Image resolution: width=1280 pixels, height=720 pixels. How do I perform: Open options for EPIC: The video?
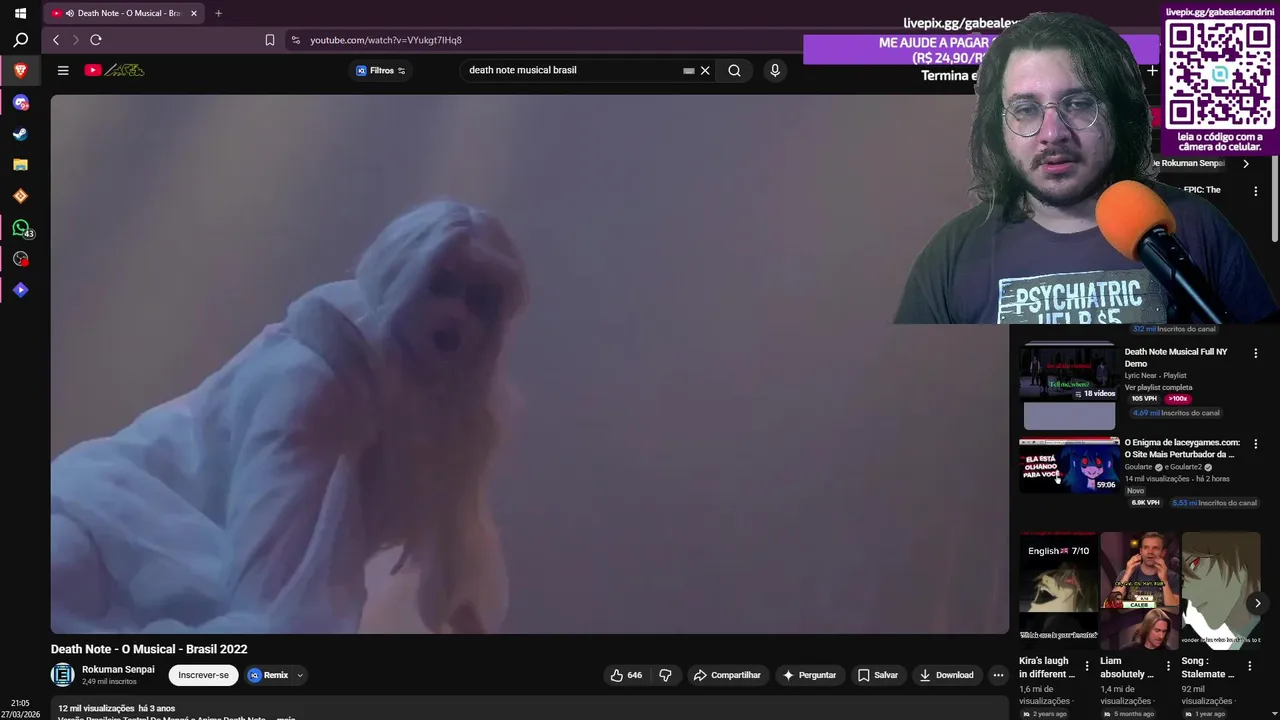pos(1256,191)
